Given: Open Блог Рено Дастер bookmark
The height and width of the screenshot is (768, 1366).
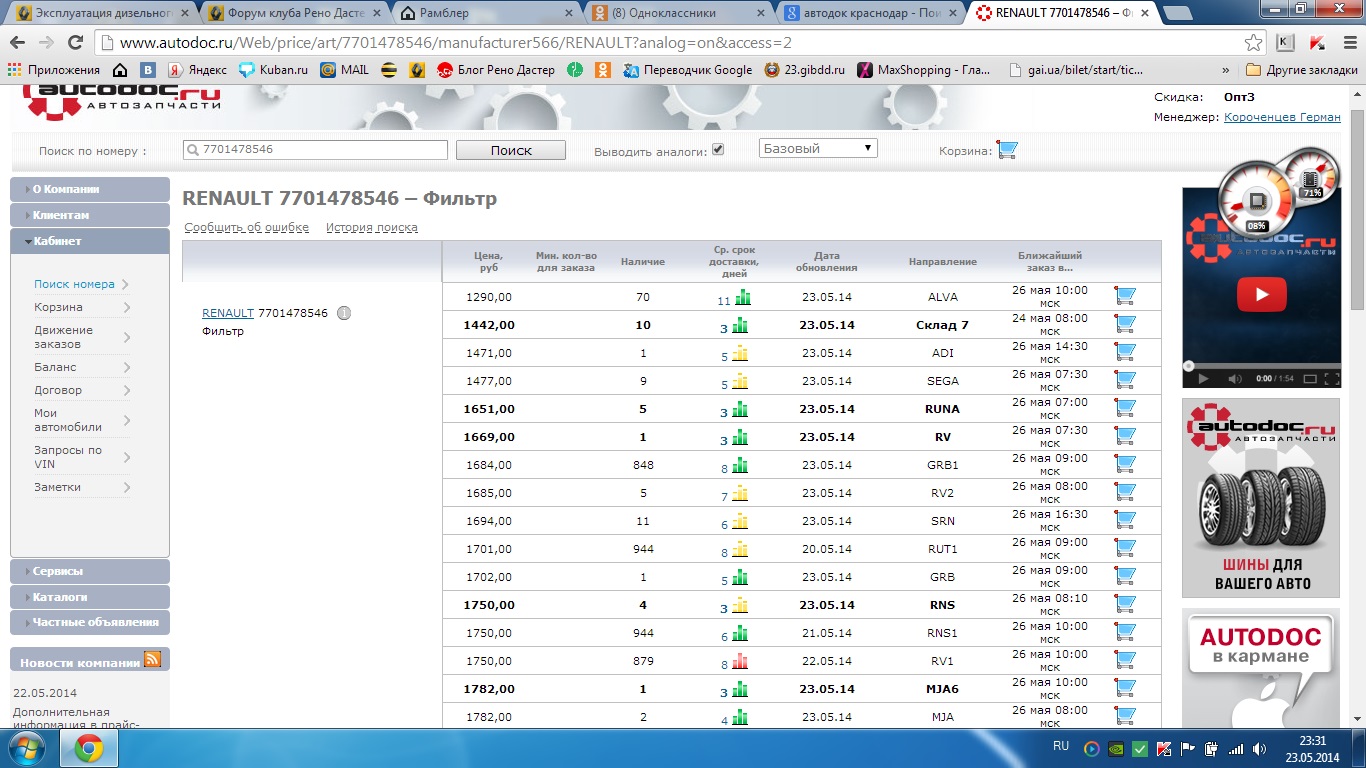Looking at the screenshot, I should point(495,70).
